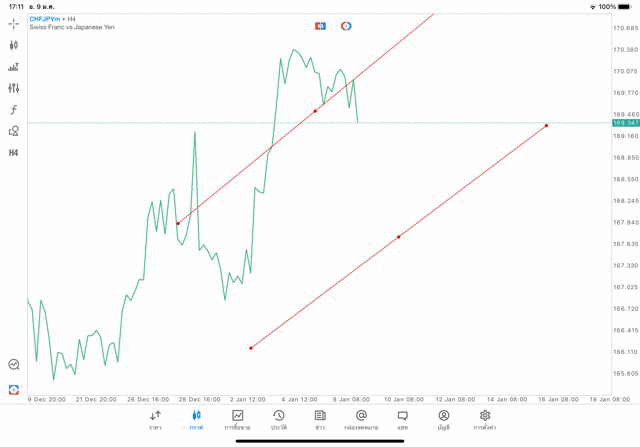Open chart settings sliders icon
This screenshot has width=640, height=447.
[14, 88]
